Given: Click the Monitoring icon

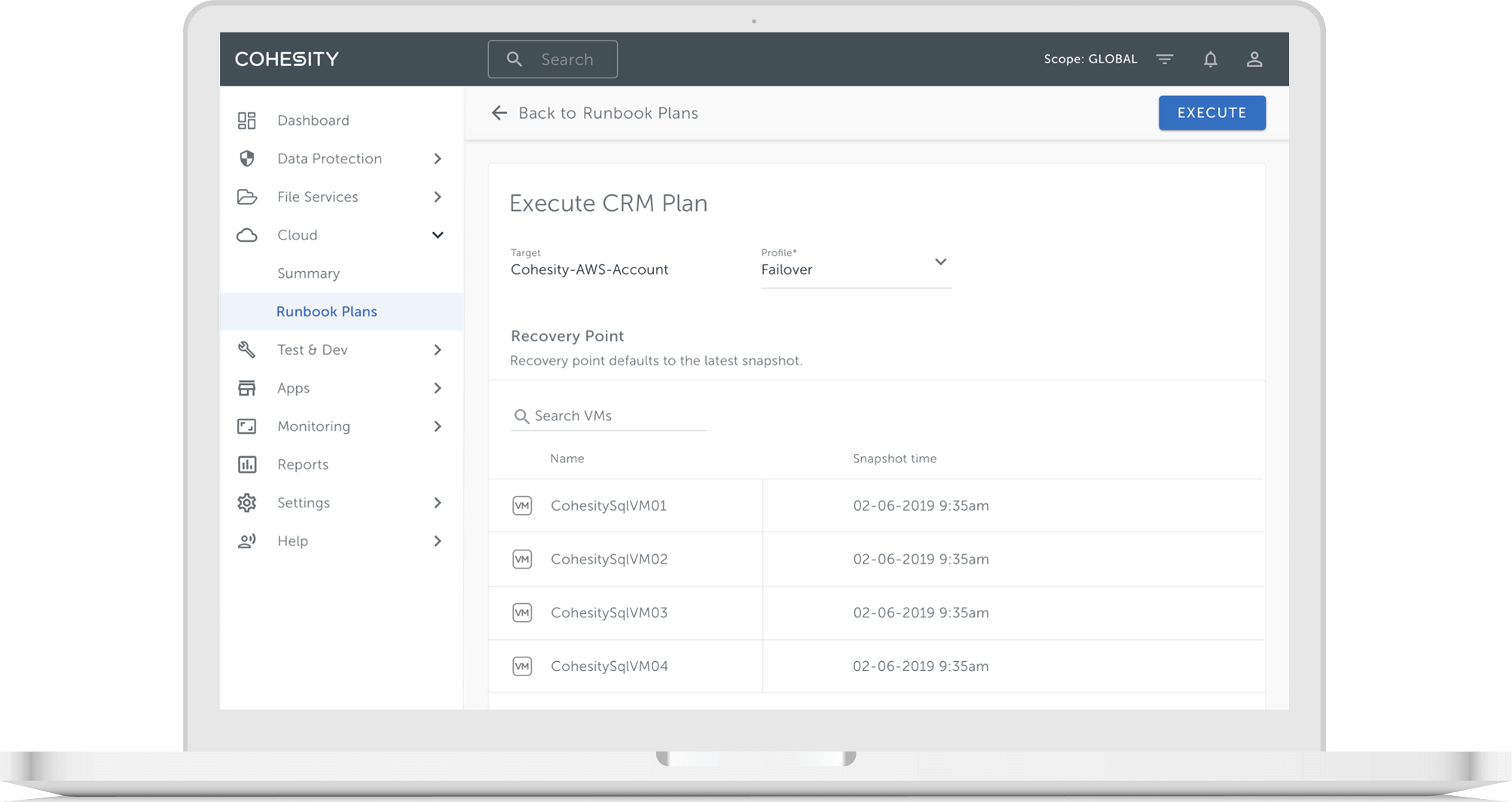Looking at the screenshot, I should (x=246, y=426).
